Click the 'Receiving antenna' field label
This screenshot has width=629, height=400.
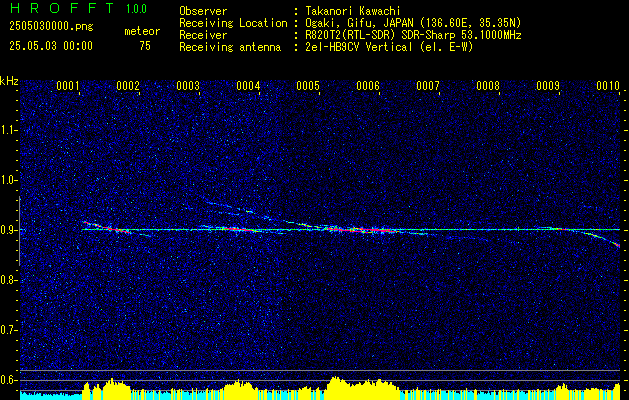[x=230, y=47]
